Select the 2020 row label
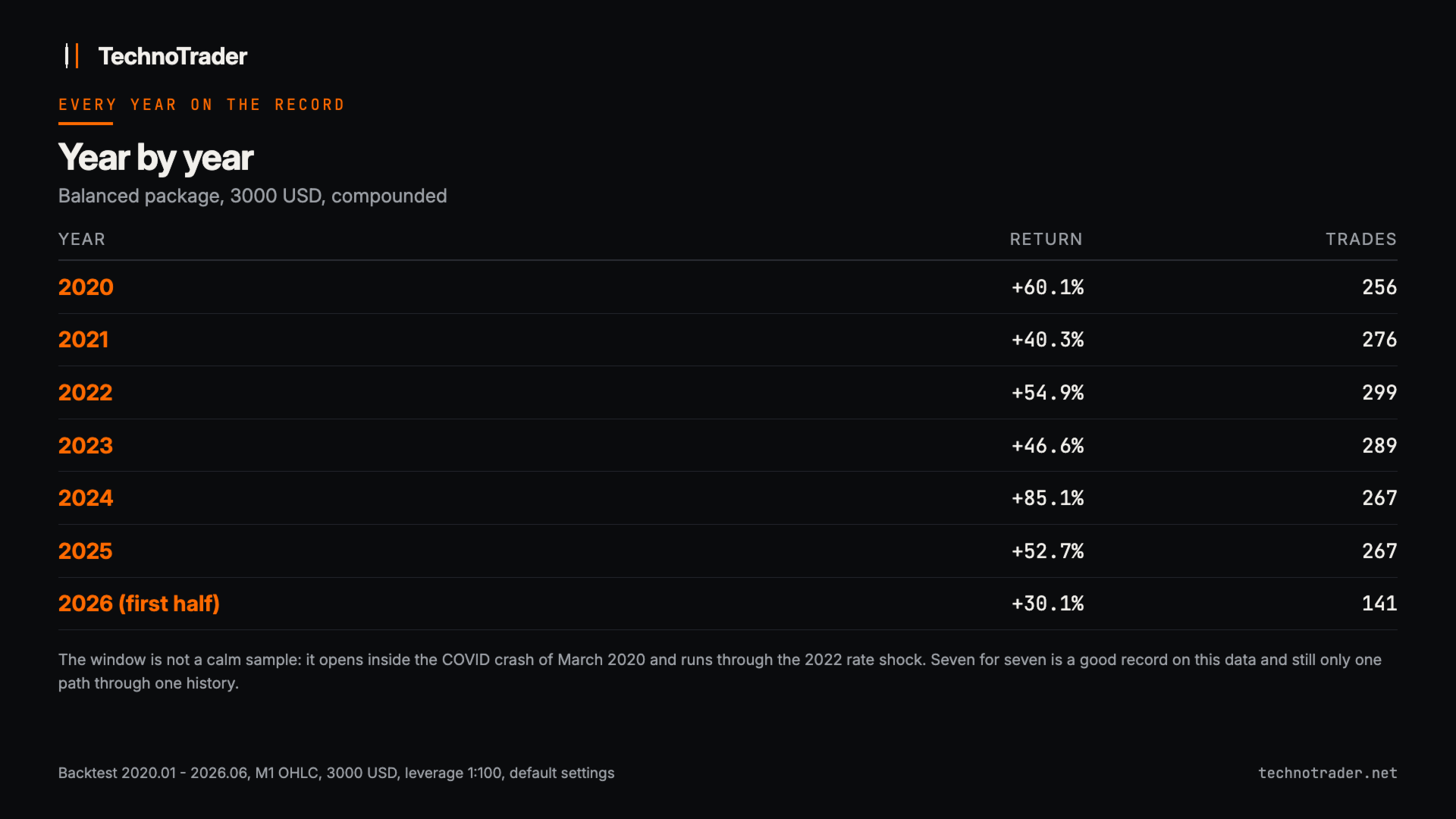The width and height of the screenshot is (1456, 819). click(86, 287)
